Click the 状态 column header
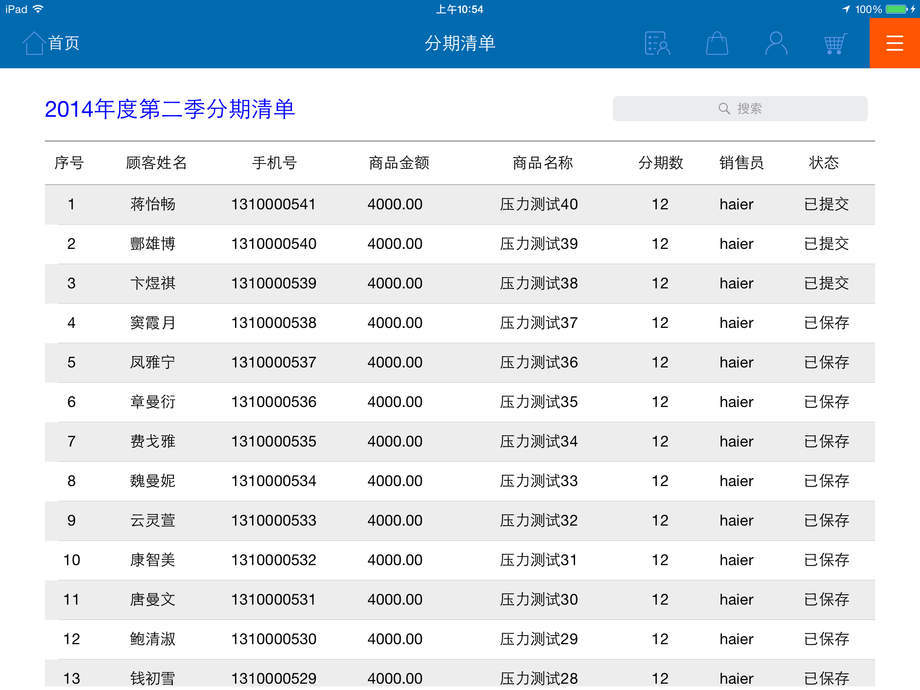The image size is (920, 690). pos(824,163)
